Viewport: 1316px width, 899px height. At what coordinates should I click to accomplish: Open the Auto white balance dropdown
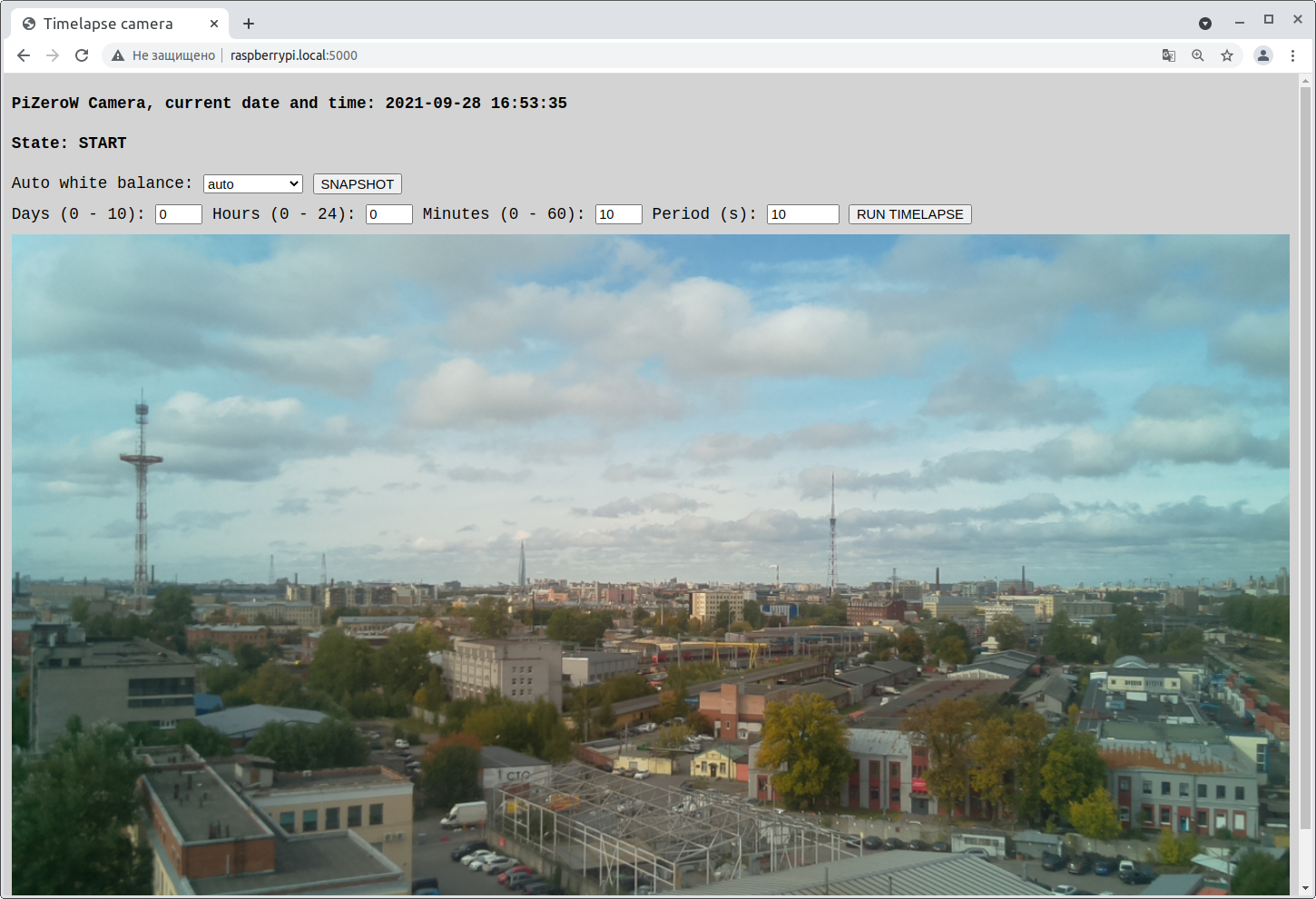click(x=252, y=184)
